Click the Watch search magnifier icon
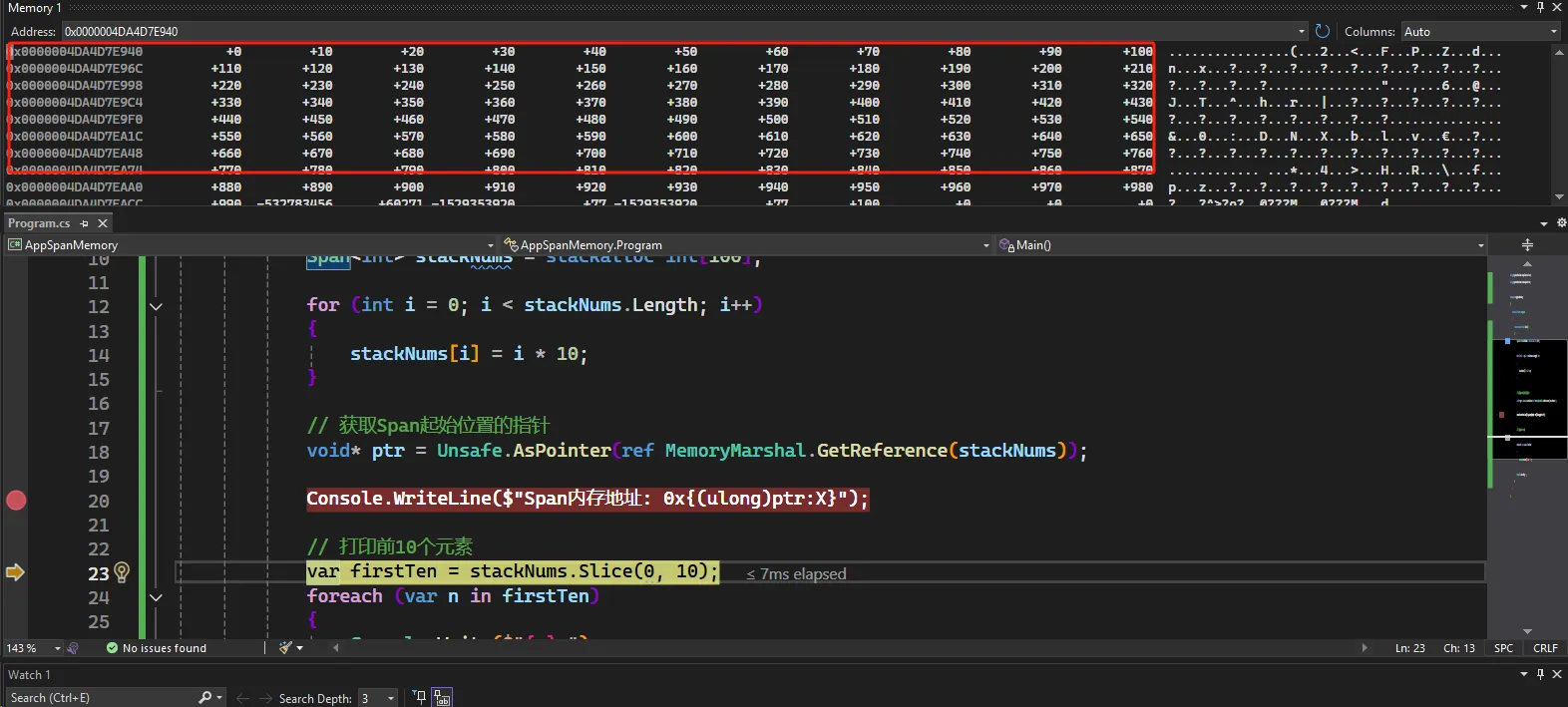Image resolution: width=1568 pixels, height=707 pixels. point(204,698)
